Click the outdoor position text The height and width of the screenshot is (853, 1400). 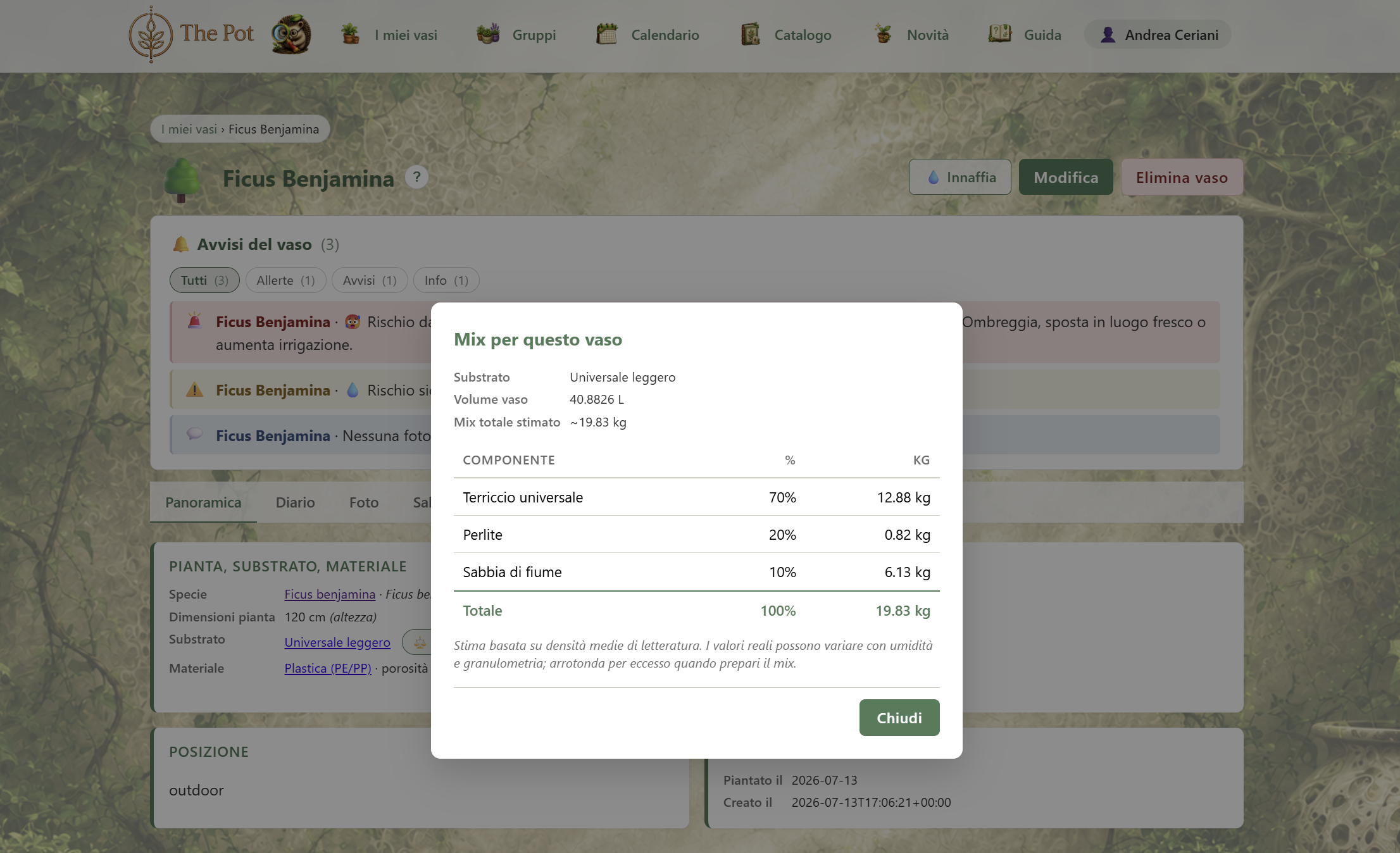(196, 790)
